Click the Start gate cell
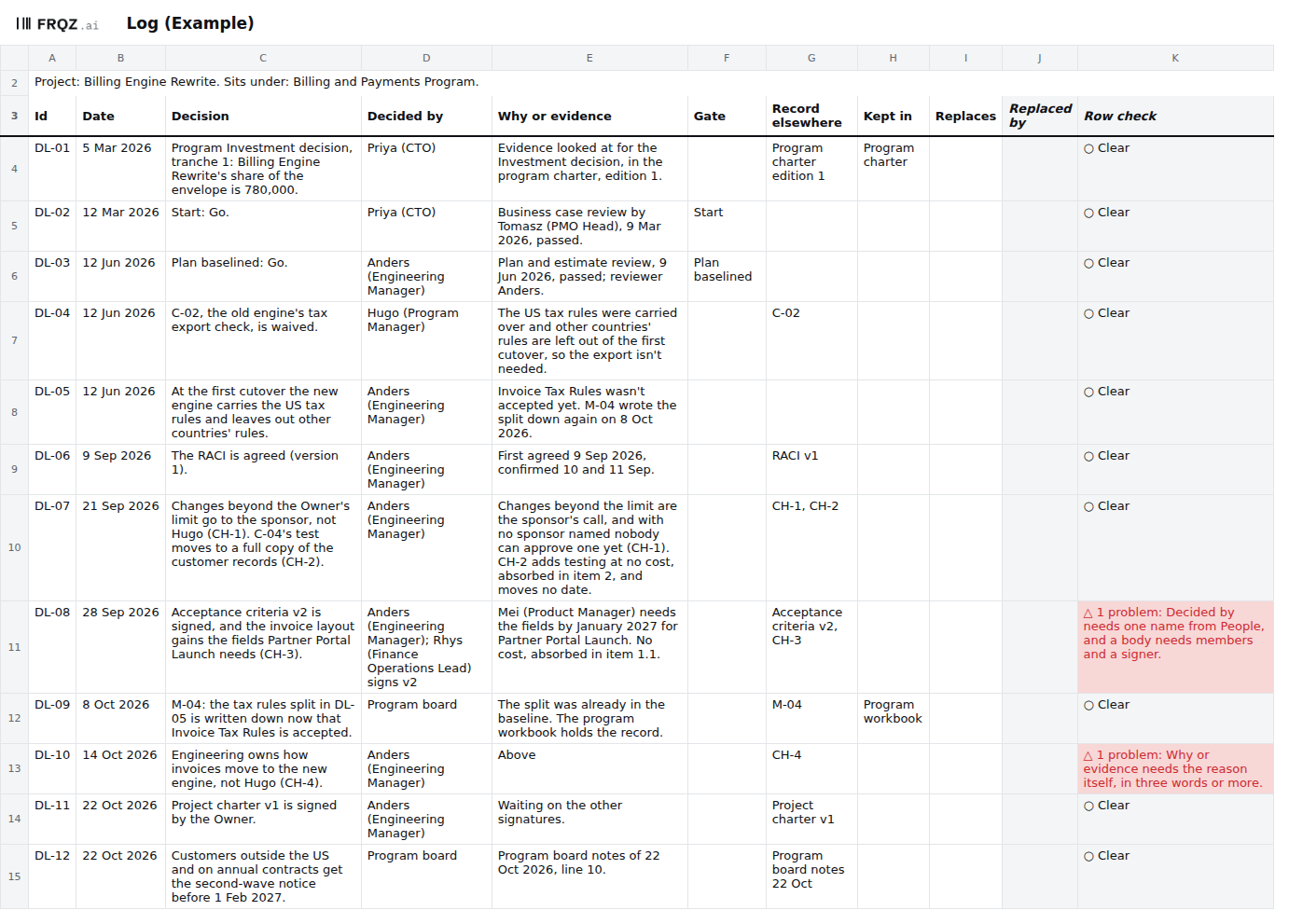This screenshot has height=924, width=1289. pyautogui.click(x=727, y=227)
